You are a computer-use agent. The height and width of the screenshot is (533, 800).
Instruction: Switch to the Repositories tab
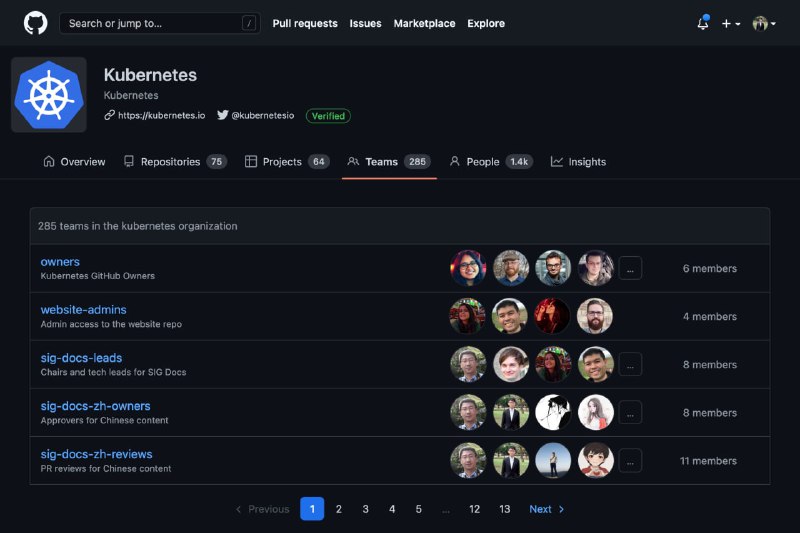coord(175,162)
